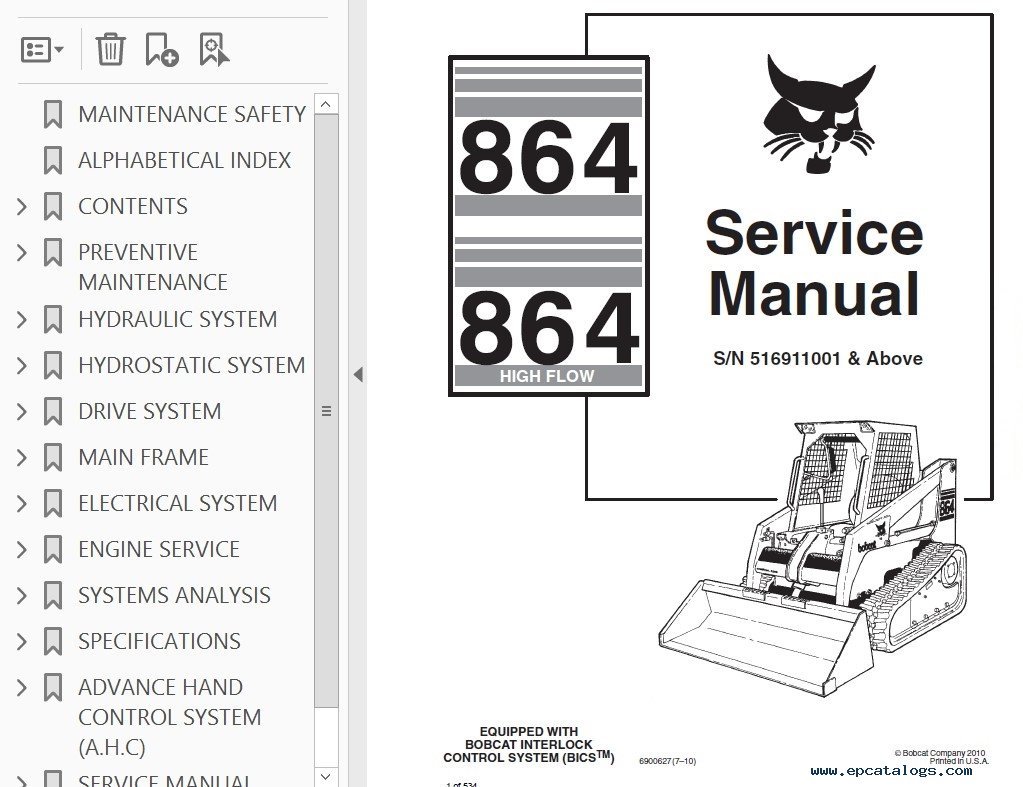Screen dimensions: 1023x787
Task: Click the bookmark icon beside ENGINE SERVICE
Action: [53, 549]
